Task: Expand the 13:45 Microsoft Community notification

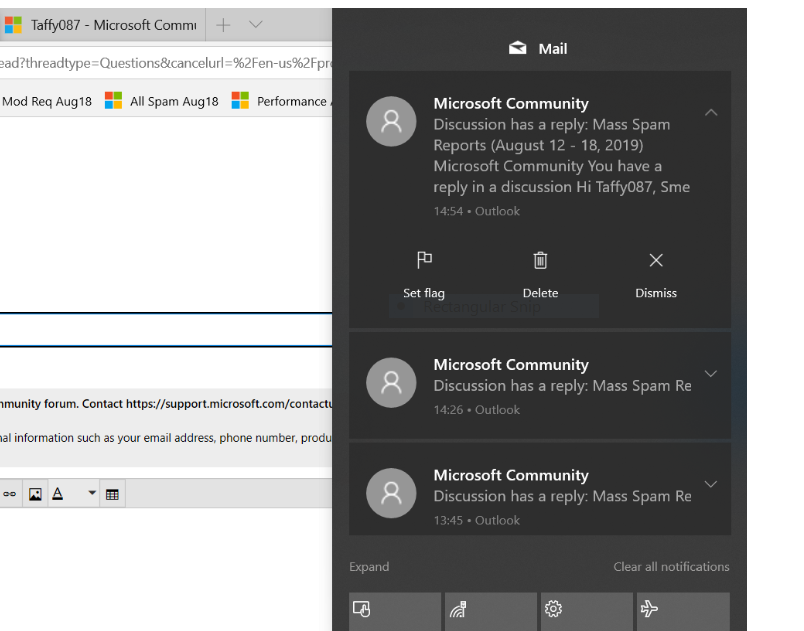Action: click(710, 484)
